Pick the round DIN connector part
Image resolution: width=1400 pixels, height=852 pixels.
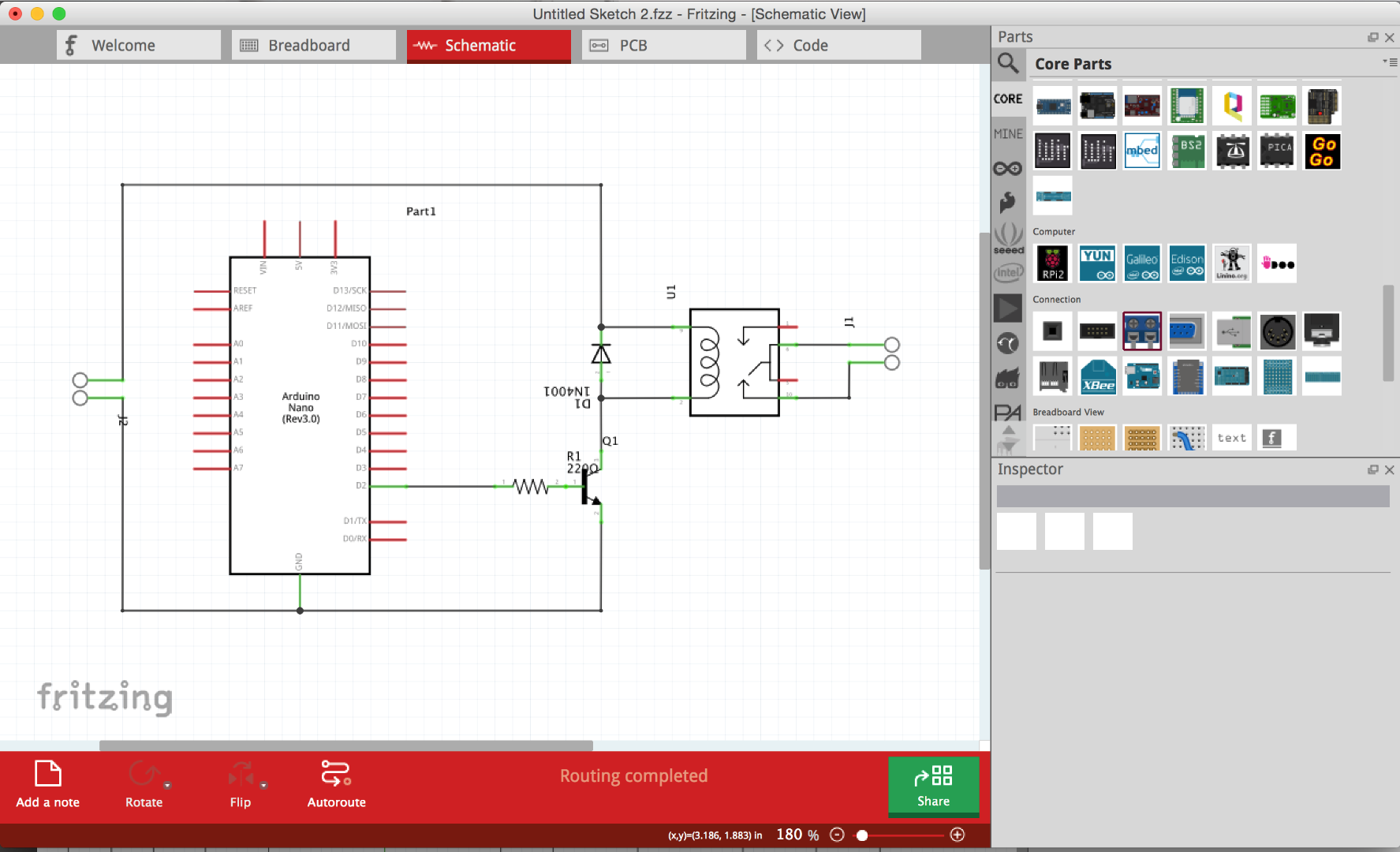pyautogui.click(x=1277, y=331)
